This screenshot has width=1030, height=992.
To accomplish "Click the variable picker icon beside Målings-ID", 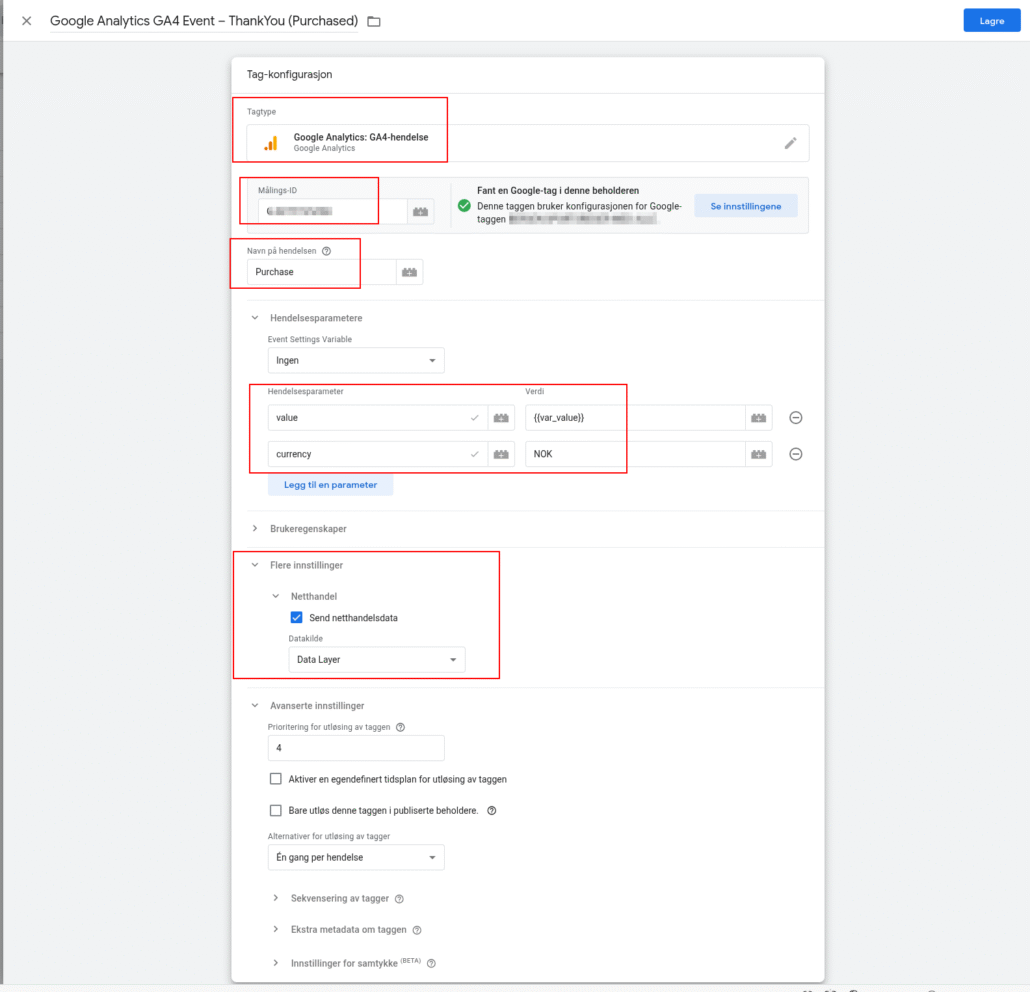I will click(420, 212).
